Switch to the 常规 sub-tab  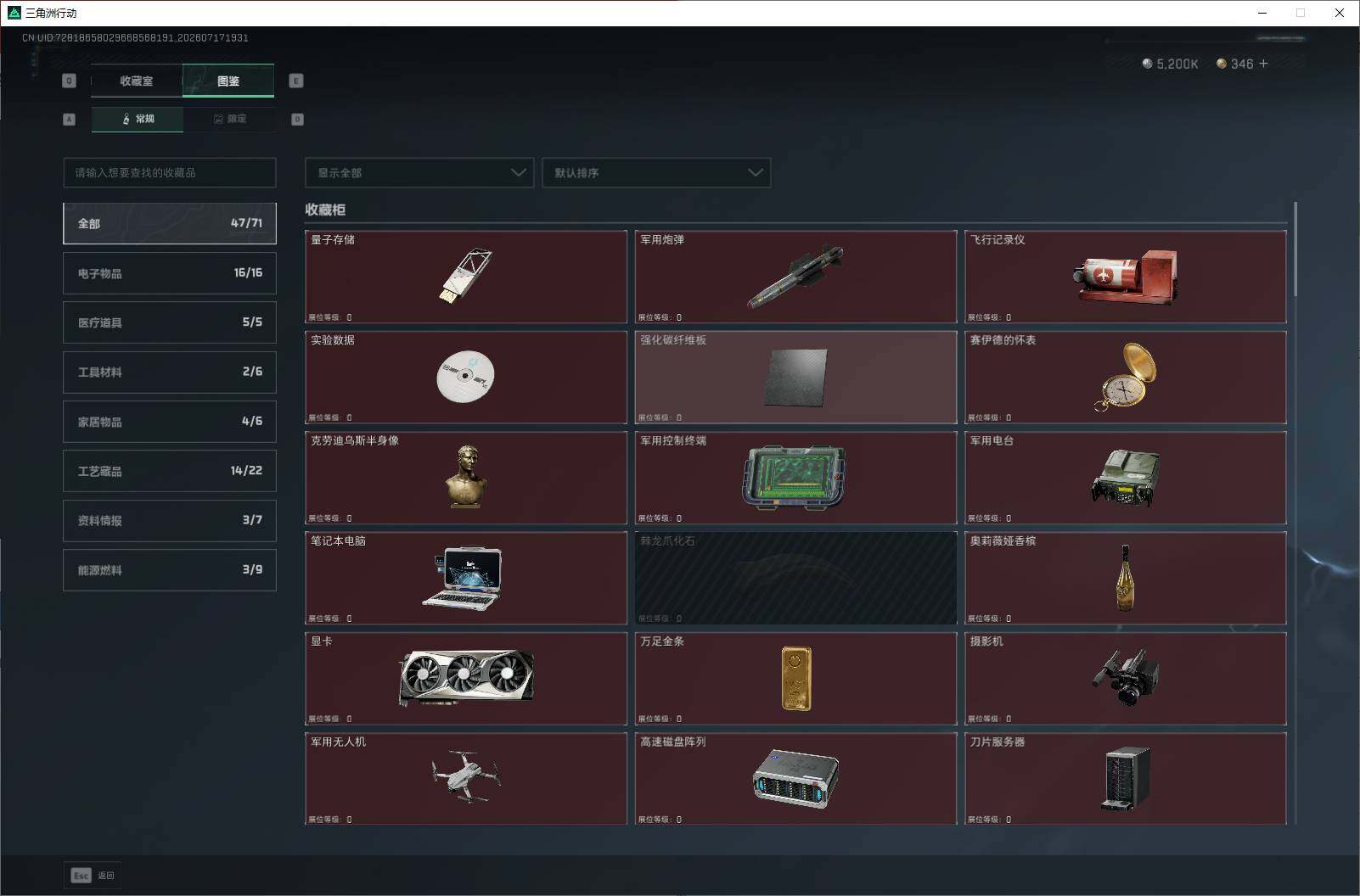click(138, 119)
